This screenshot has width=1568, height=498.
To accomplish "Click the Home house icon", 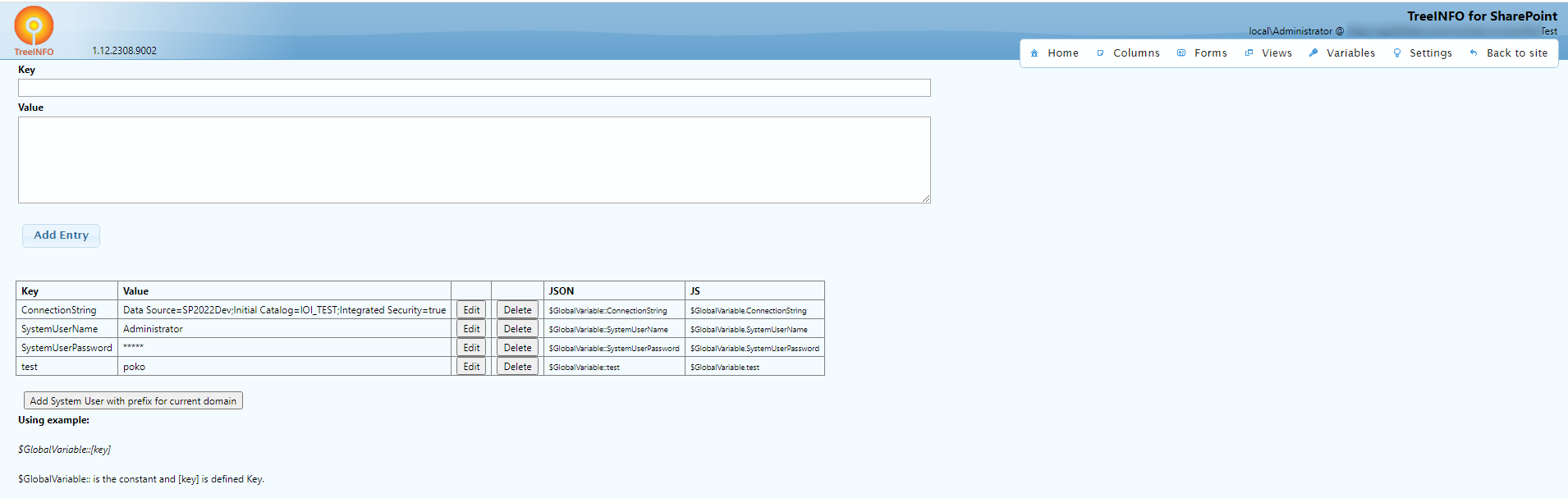I will pyautogui.click(x=1034, y=53).
